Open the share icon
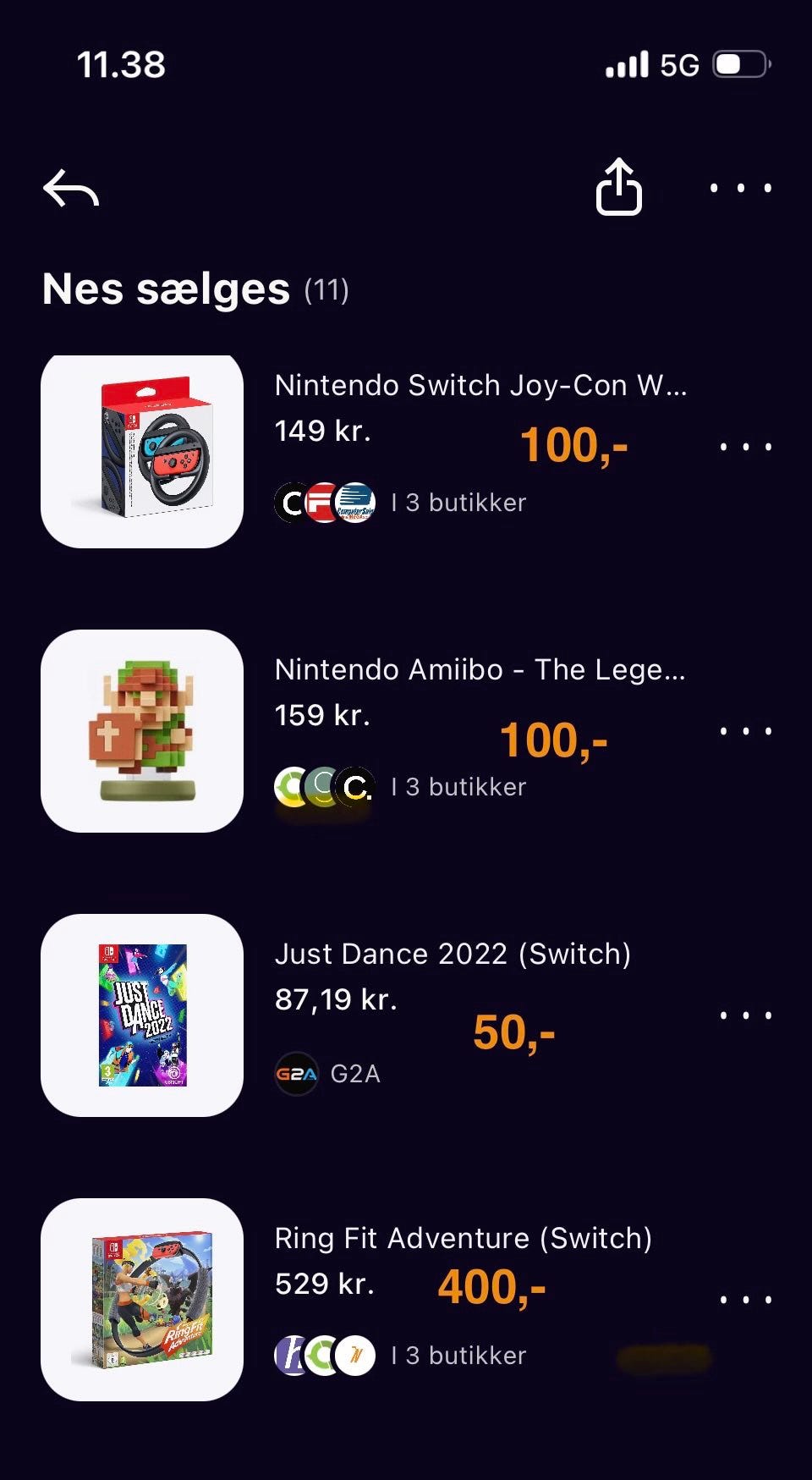This screenshot has height=1480, width=812. (618, 186)
